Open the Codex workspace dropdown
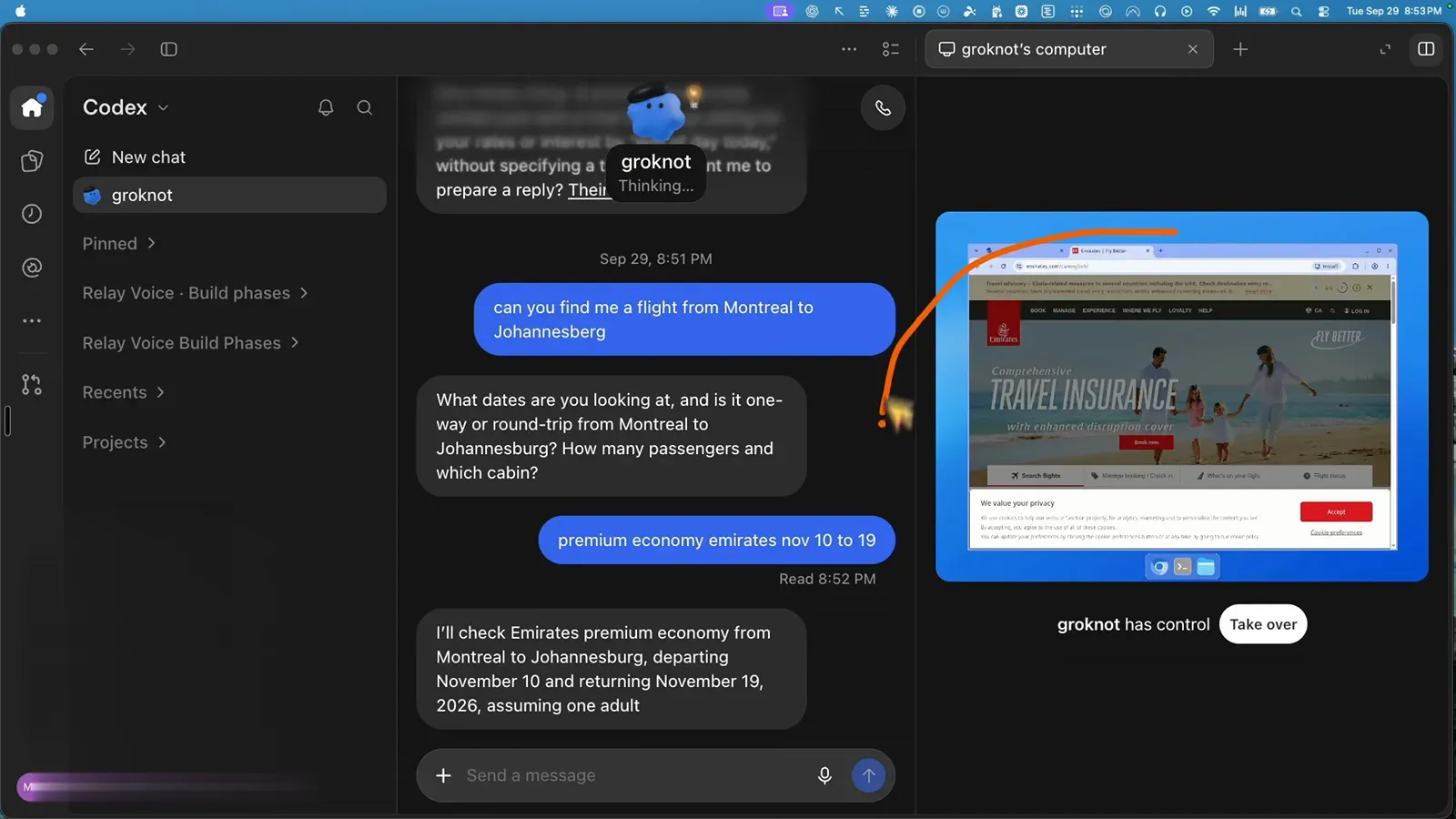The width and height of the screenshot is (1456, 819). (x=126, y=107)
